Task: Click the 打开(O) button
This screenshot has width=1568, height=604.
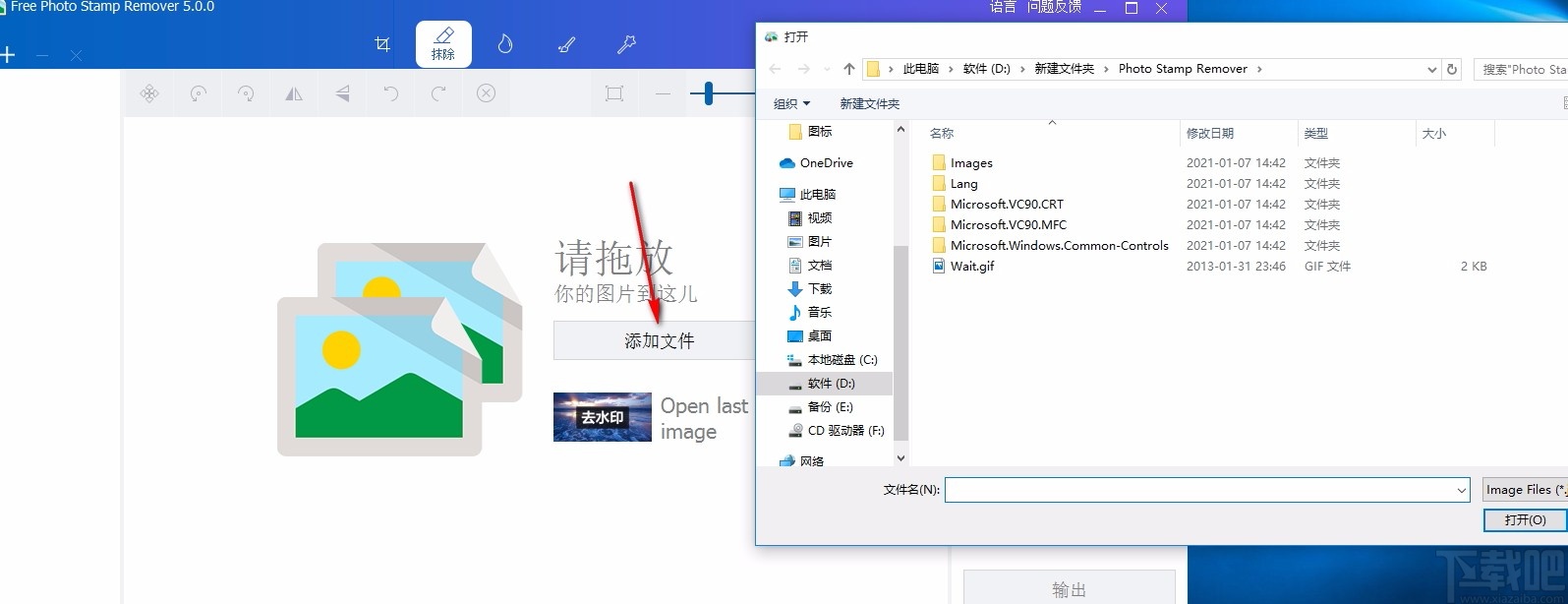Action: click(1525, 519)
